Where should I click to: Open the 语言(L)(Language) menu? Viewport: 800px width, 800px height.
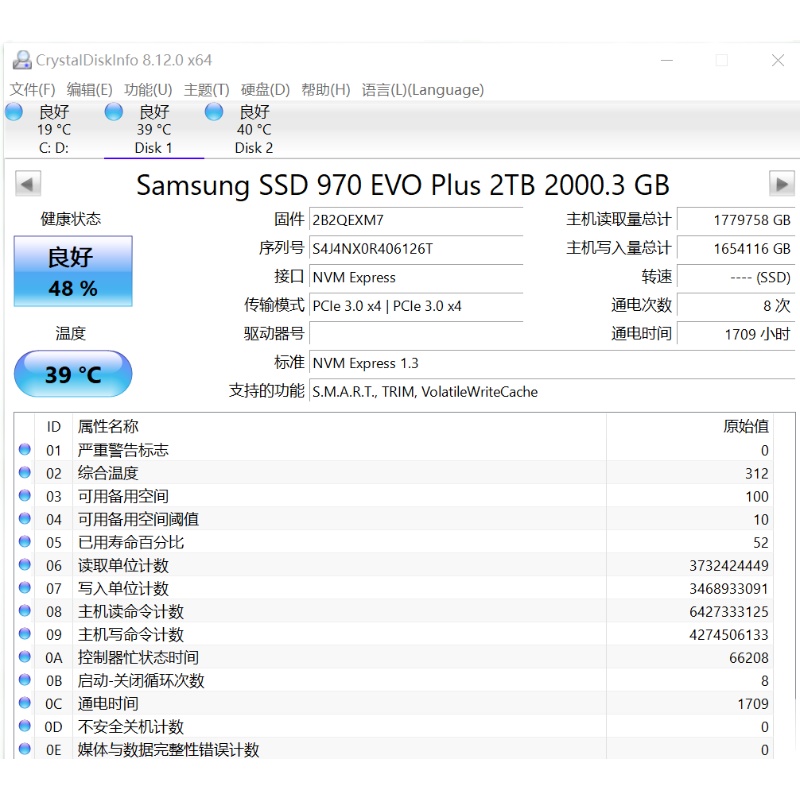423,90
